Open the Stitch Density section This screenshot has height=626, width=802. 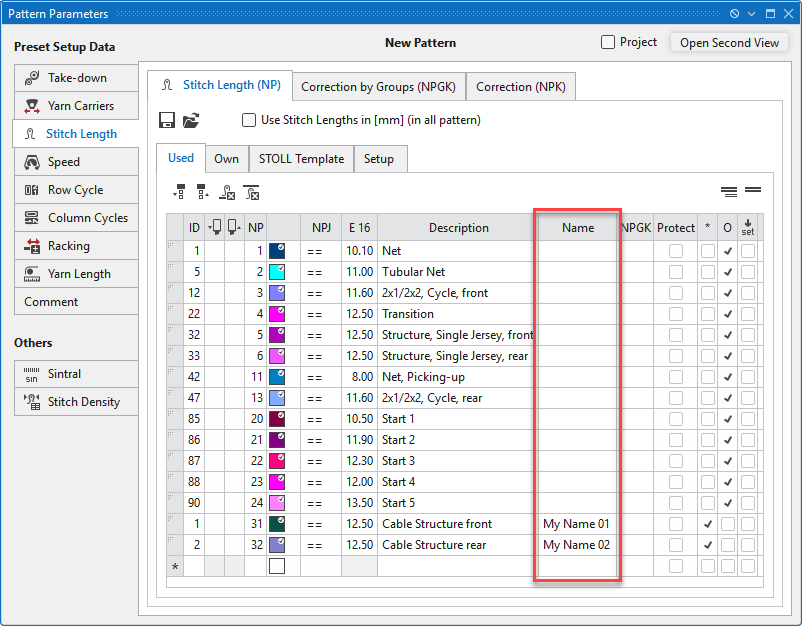[x=77, y=402]
